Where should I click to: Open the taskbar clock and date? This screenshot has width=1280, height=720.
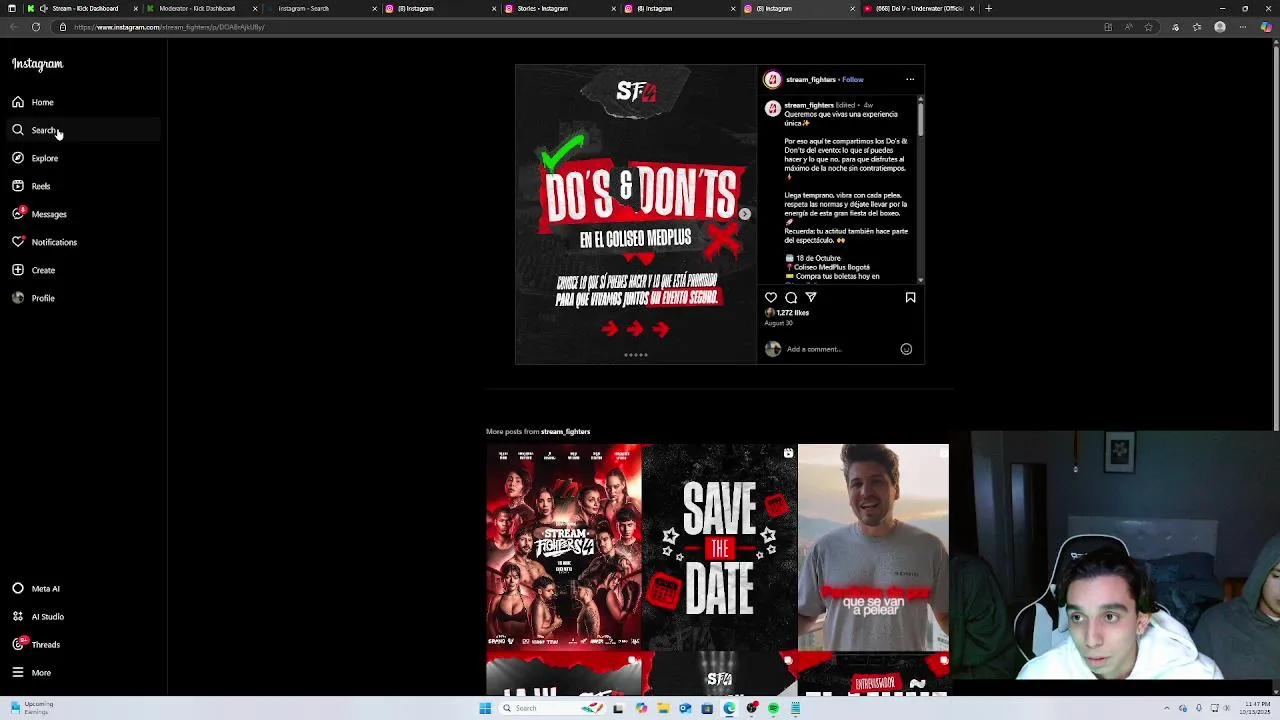coord(1257,708)
